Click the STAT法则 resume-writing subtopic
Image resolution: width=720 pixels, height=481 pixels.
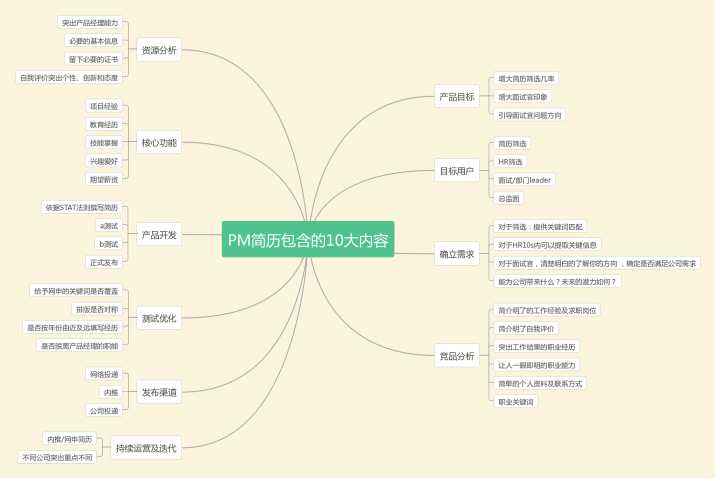82,207
